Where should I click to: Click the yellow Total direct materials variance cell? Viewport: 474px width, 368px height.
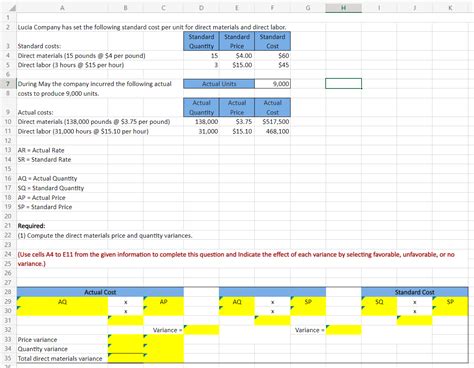pyautogui.click(x=126, y=358)
